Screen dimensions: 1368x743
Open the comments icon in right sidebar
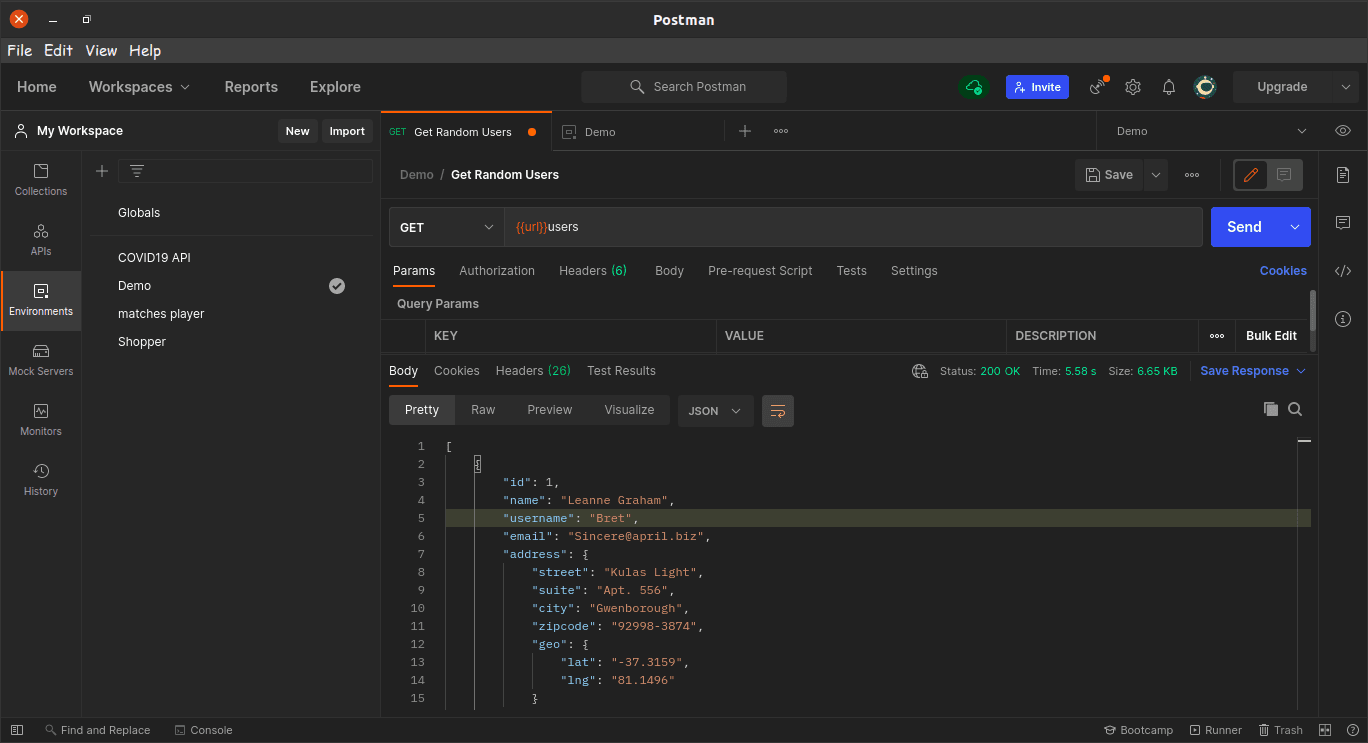tap(1343, 223)
